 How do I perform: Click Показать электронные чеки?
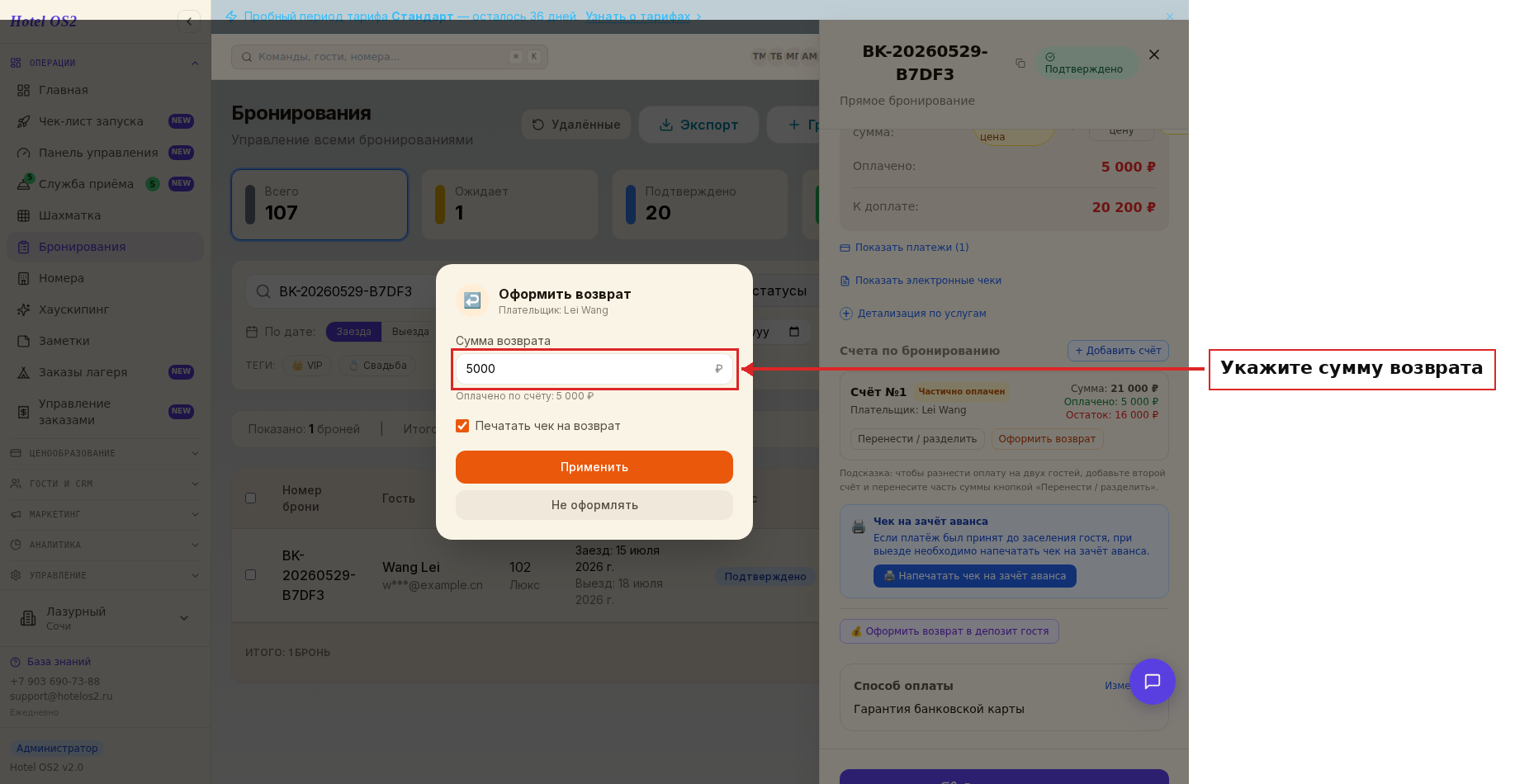tap(921, 281)
